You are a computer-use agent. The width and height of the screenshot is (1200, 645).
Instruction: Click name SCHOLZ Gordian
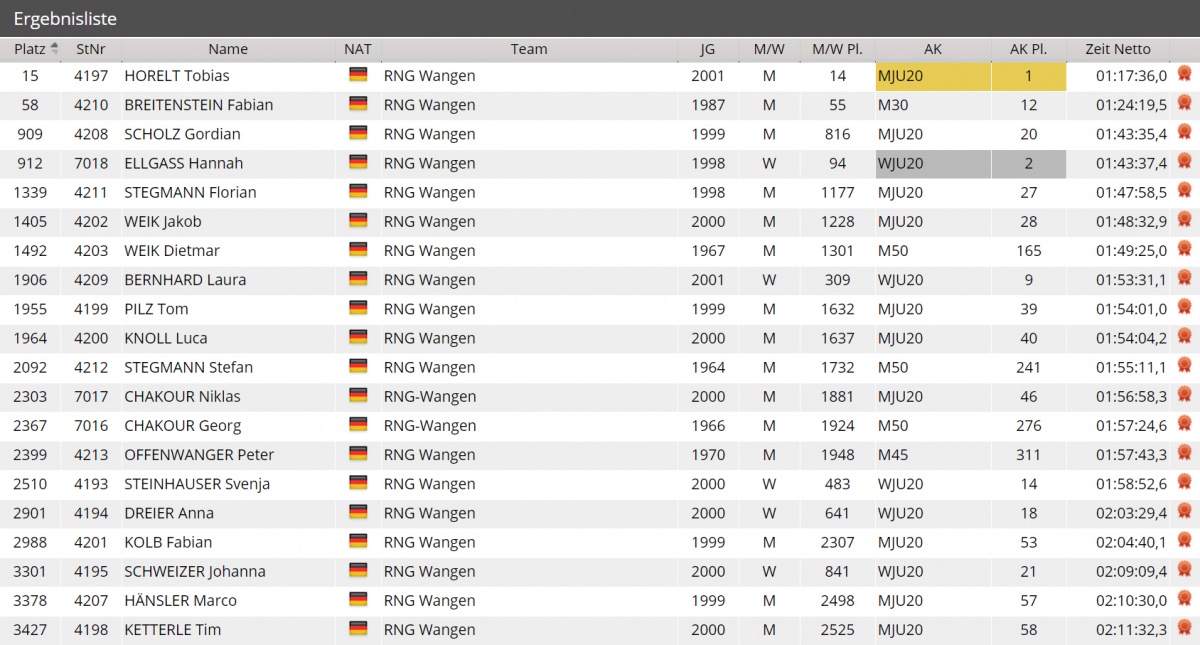(182, 134)
